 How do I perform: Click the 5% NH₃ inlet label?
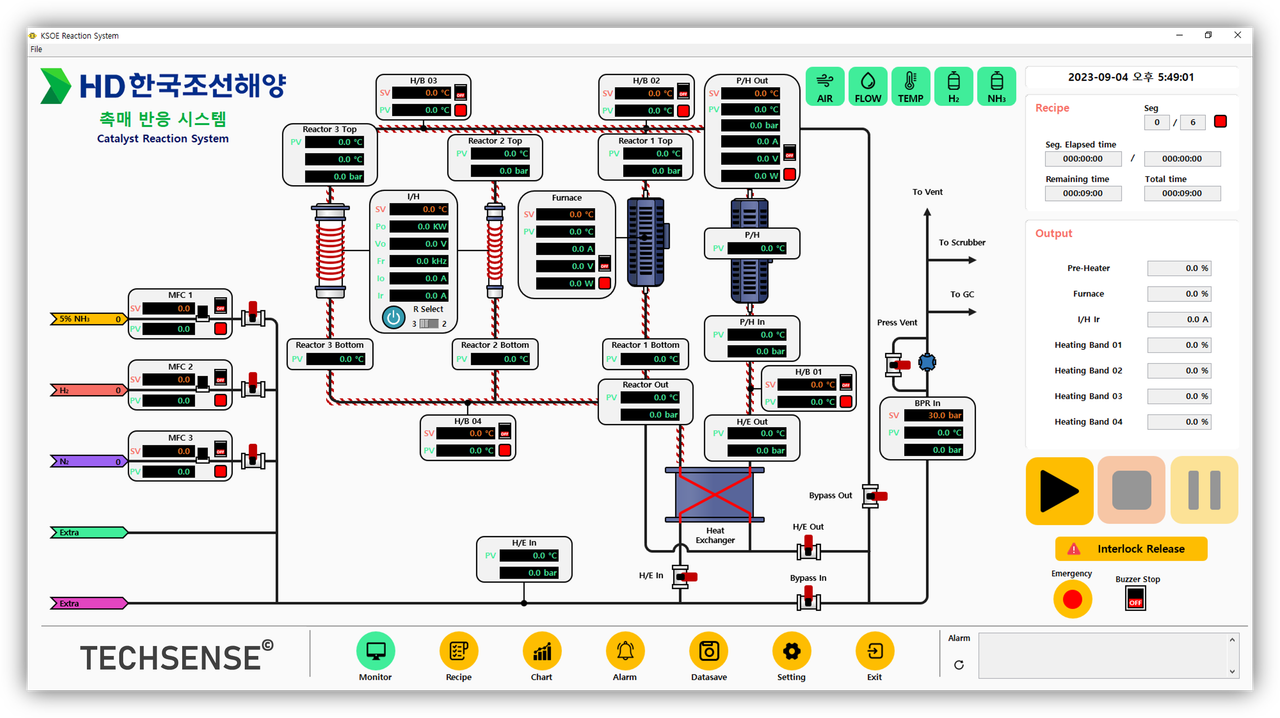coord(88,319)
